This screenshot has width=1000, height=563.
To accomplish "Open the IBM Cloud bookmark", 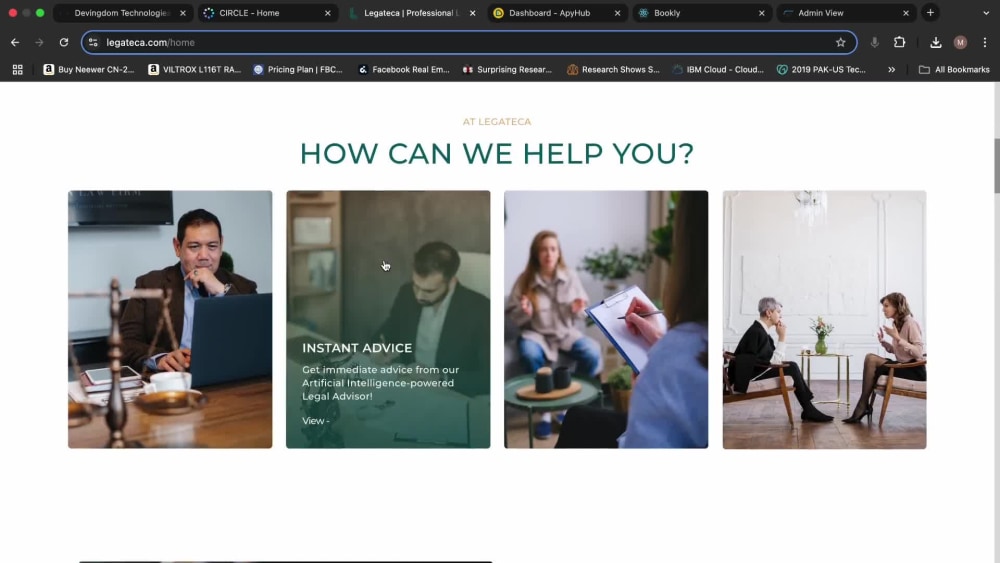I will 717,69.
